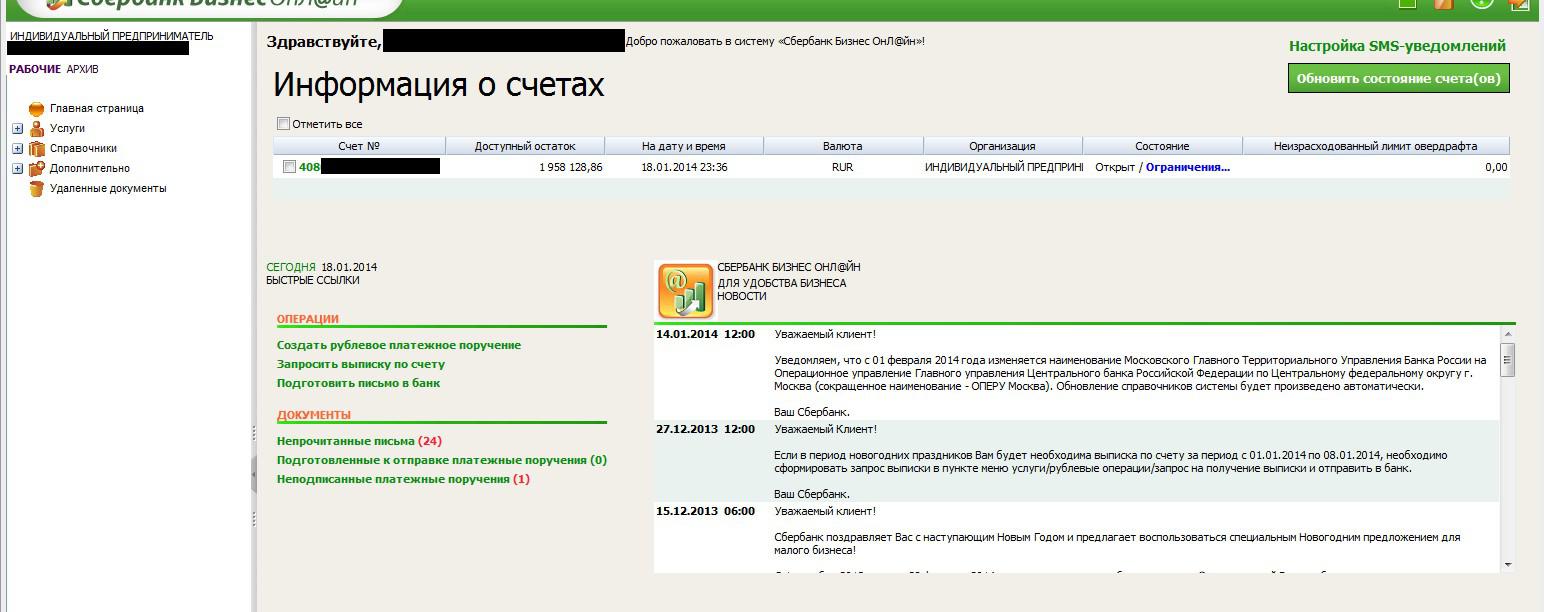
Task: Click the Услуги person icon
Action: click(37, 129)
